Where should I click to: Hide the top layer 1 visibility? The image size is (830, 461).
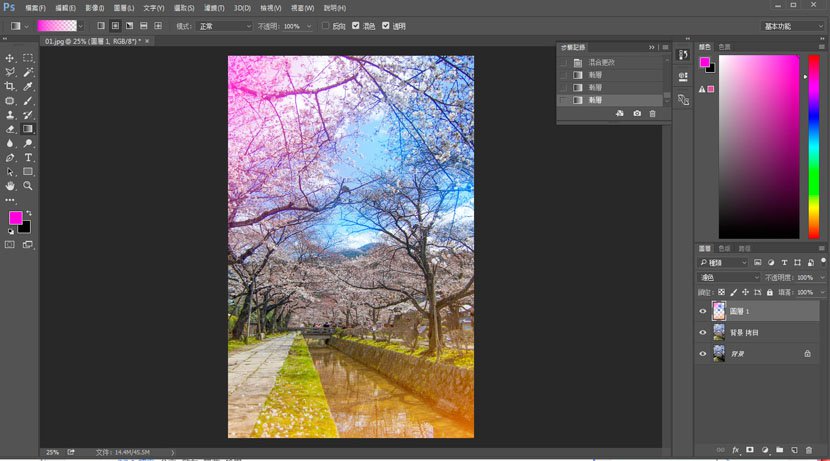pyautogui.click(x=703, y=311)
